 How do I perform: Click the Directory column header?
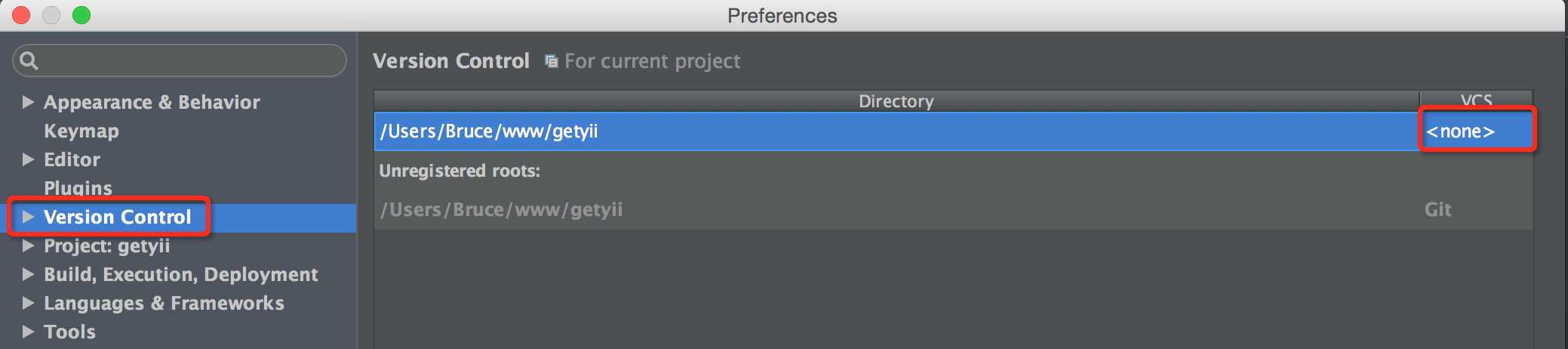tap(896, 101)
